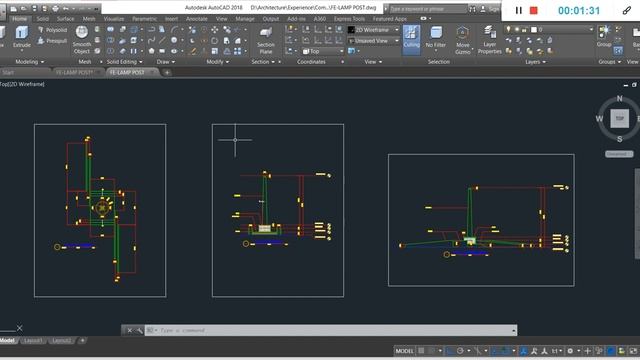Add a new drawing tab with plus button
The height and width of the screenshot is (360, 640).
coord(167,72)
